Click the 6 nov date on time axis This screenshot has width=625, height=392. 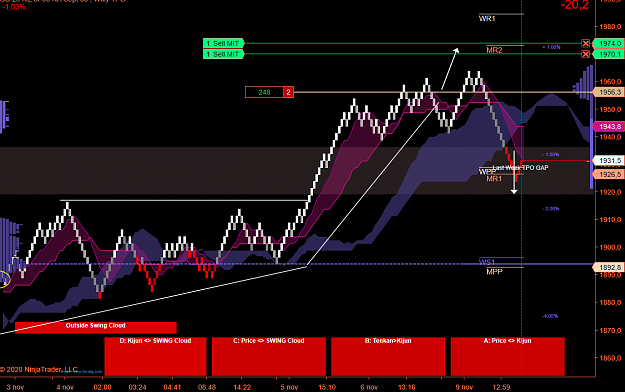pos(369,387)
